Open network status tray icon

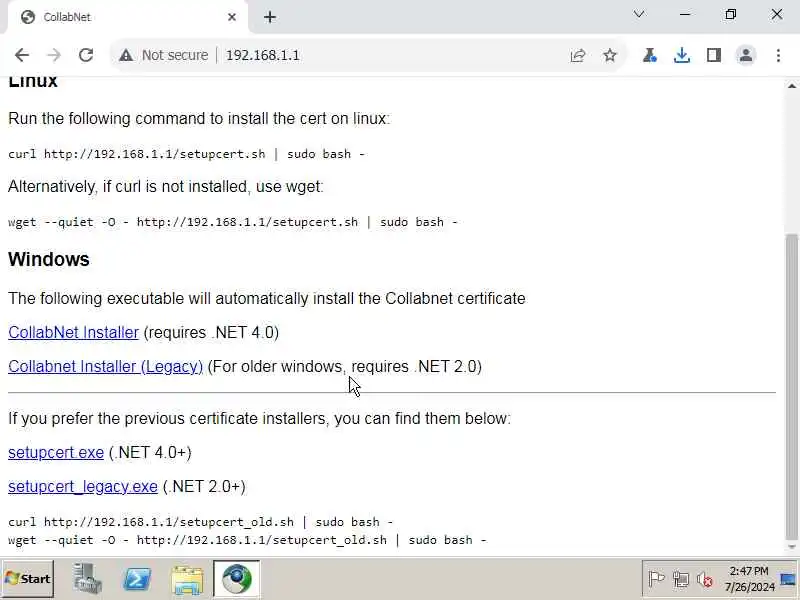(x=681, y=579)
